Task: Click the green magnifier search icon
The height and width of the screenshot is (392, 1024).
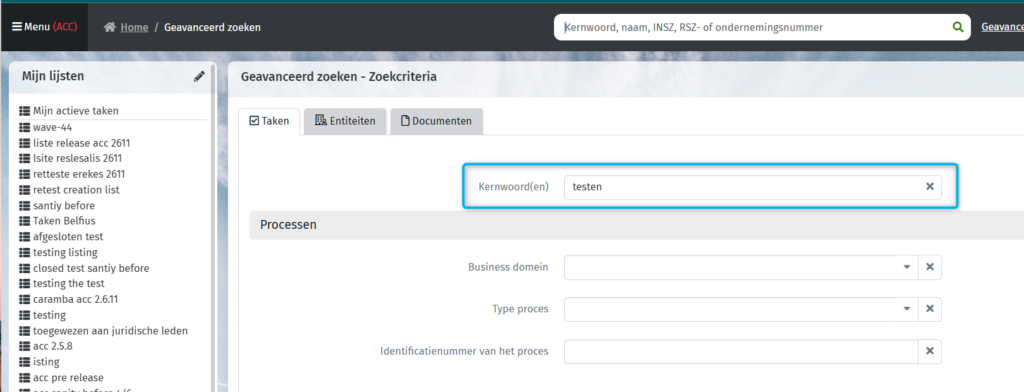Action: coord(958,27)
